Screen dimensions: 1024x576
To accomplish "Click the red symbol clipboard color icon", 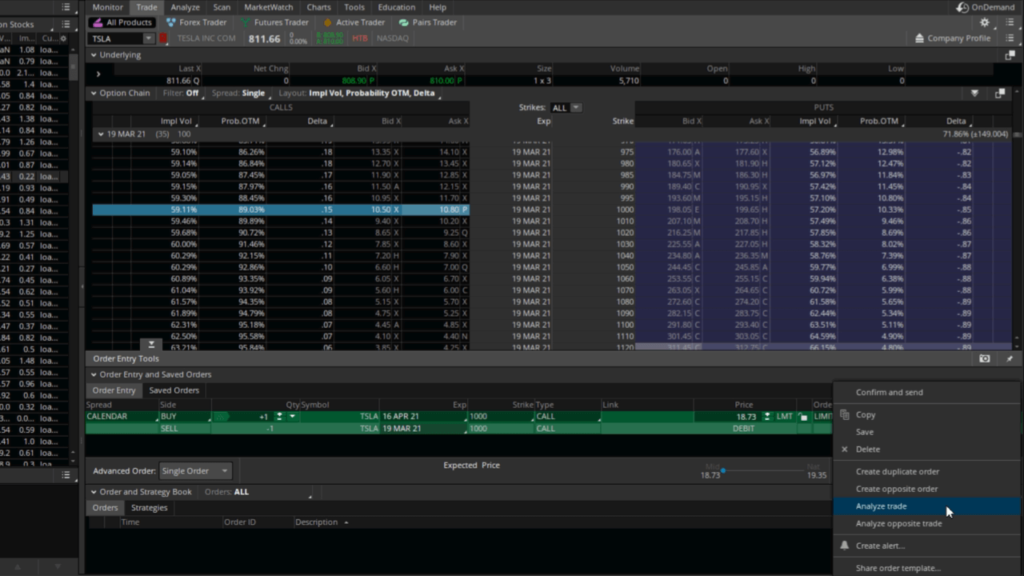I will tap(163, 38).
